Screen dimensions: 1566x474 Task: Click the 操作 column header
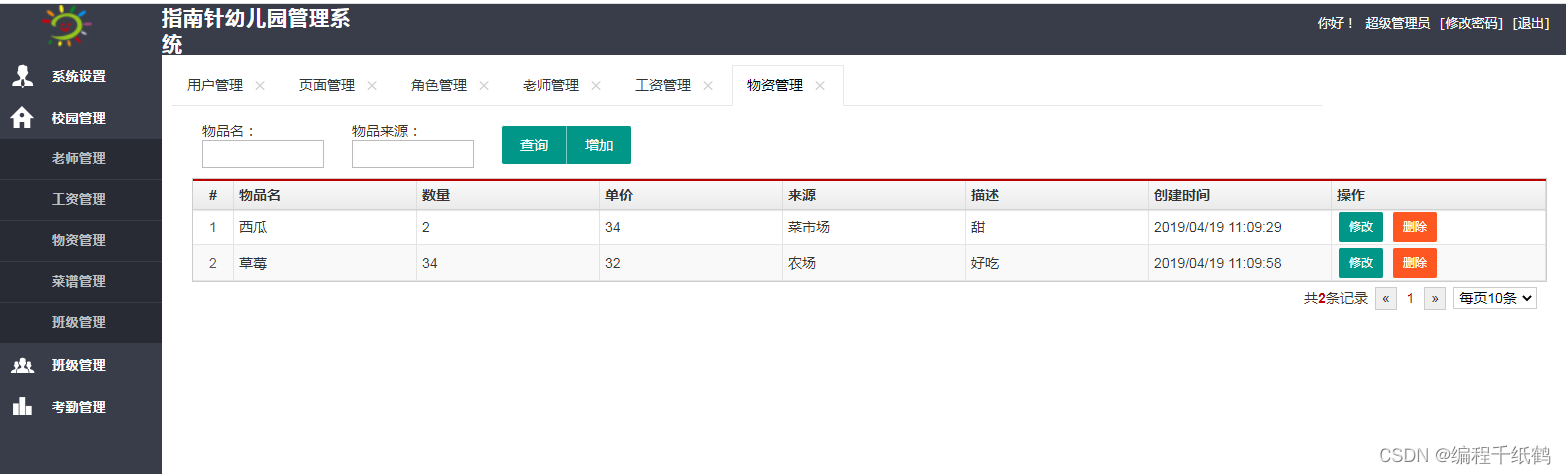coord(1439,195)
